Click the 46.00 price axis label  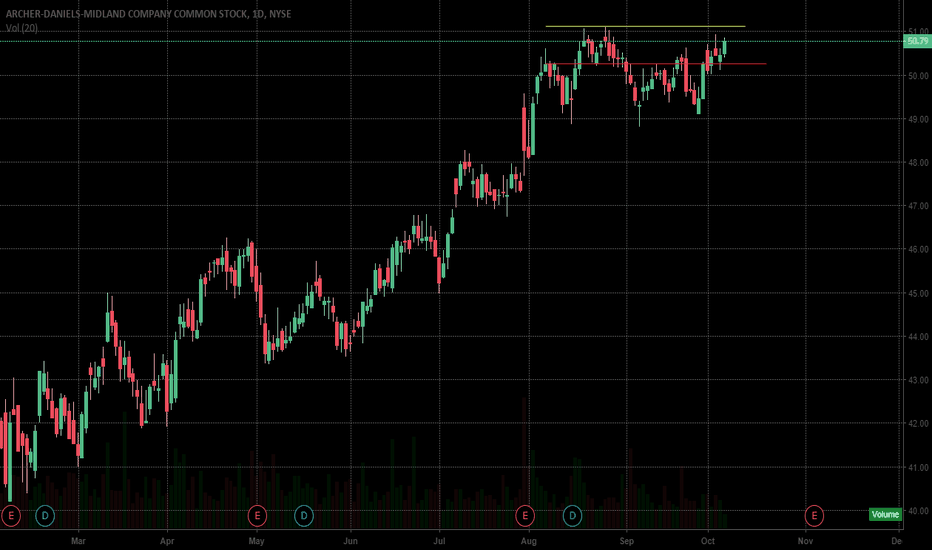[918, 249]
